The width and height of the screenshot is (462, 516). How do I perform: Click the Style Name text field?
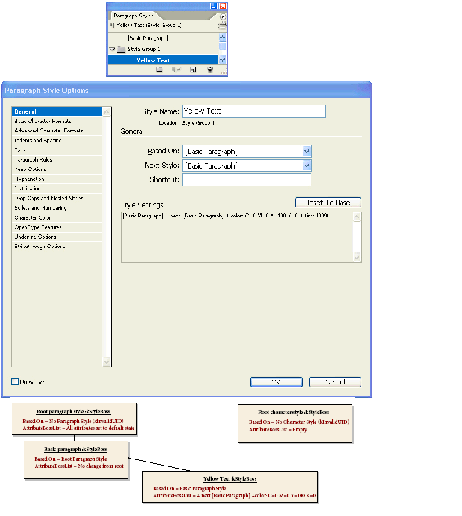(x=254, y=111)
